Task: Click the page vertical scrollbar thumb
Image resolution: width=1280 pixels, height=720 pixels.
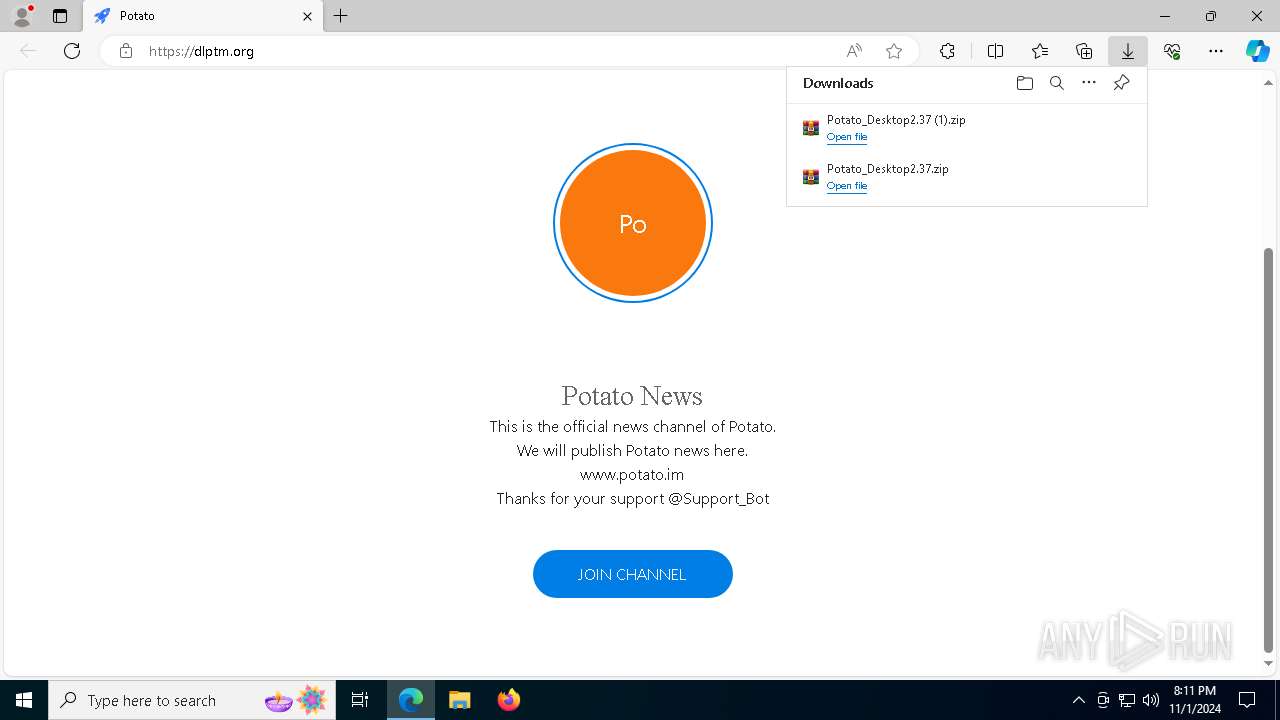Action: click(x=1269, y=450)
